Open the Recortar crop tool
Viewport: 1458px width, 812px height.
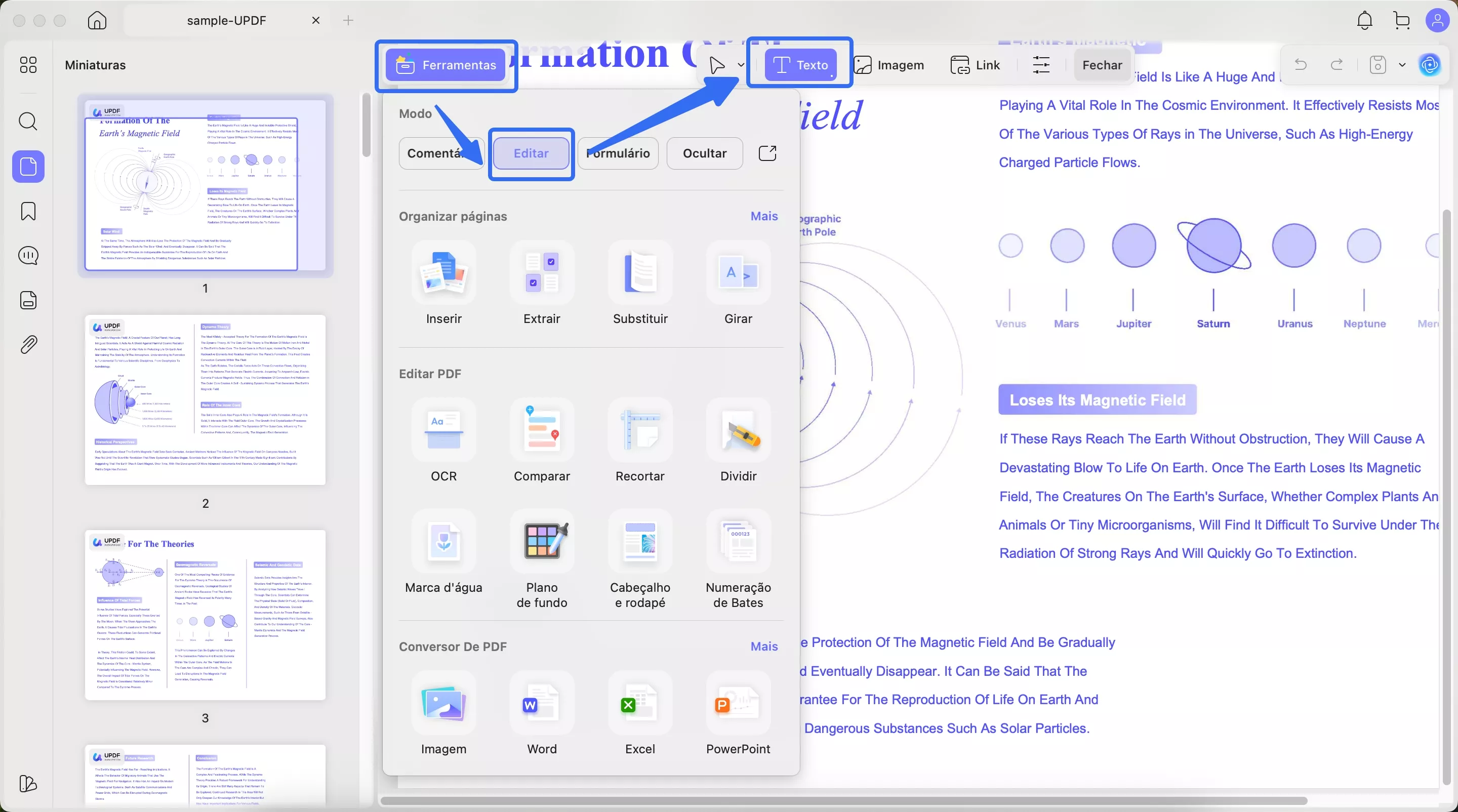[639, 431]
